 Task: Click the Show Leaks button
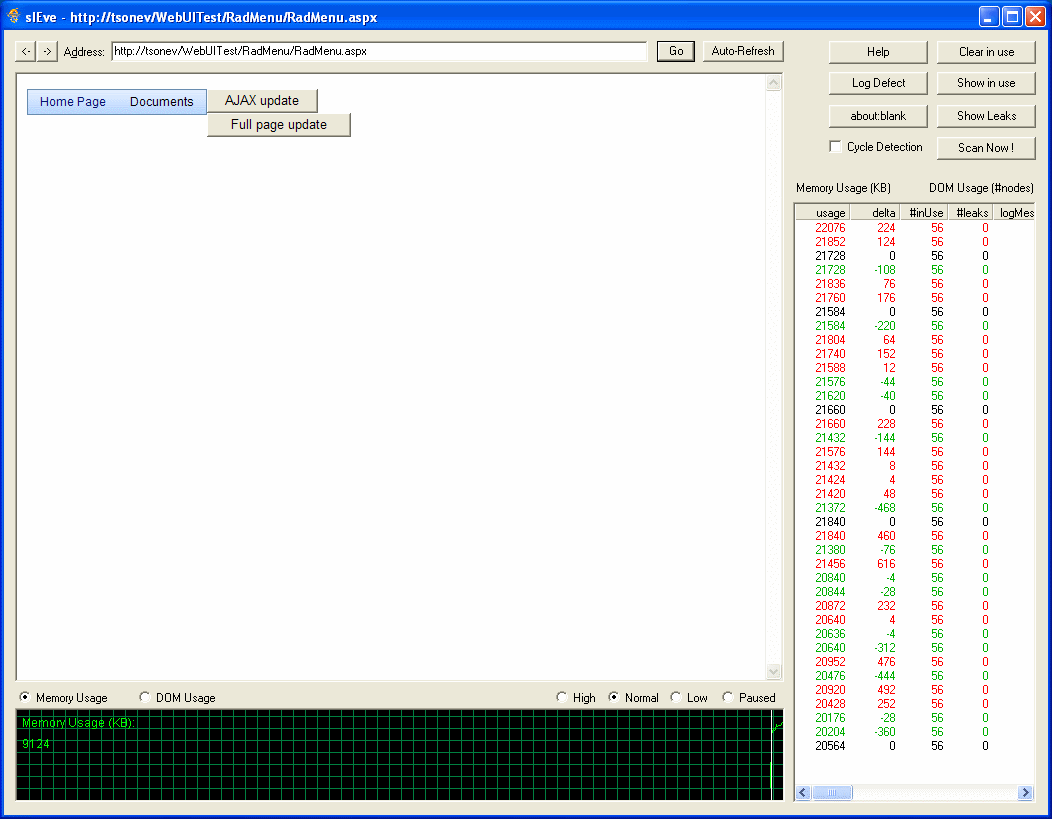pos(986,116)
